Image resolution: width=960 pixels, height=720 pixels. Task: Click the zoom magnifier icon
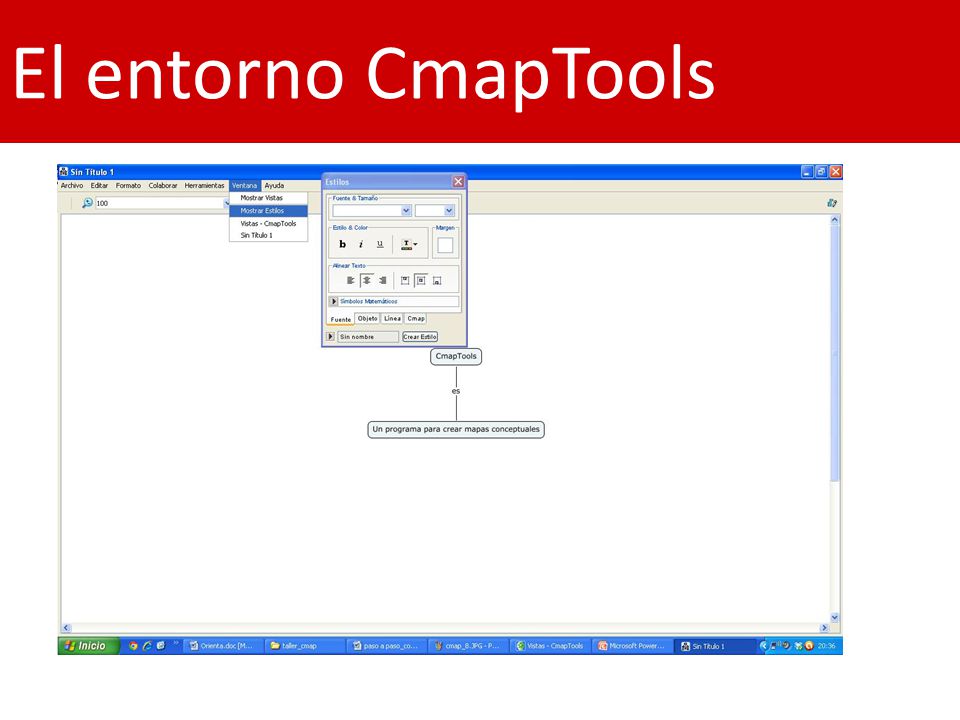coord(87,203)
